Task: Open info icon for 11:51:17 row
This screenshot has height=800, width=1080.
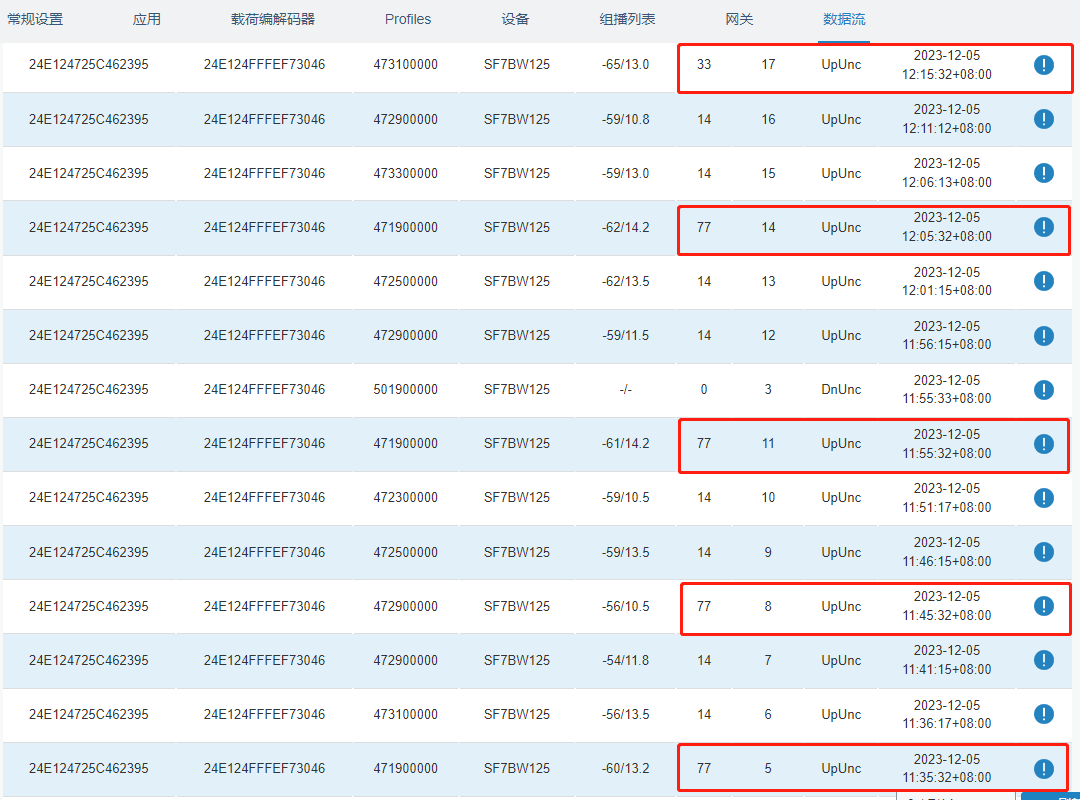Action: (x=1043, y=497)
